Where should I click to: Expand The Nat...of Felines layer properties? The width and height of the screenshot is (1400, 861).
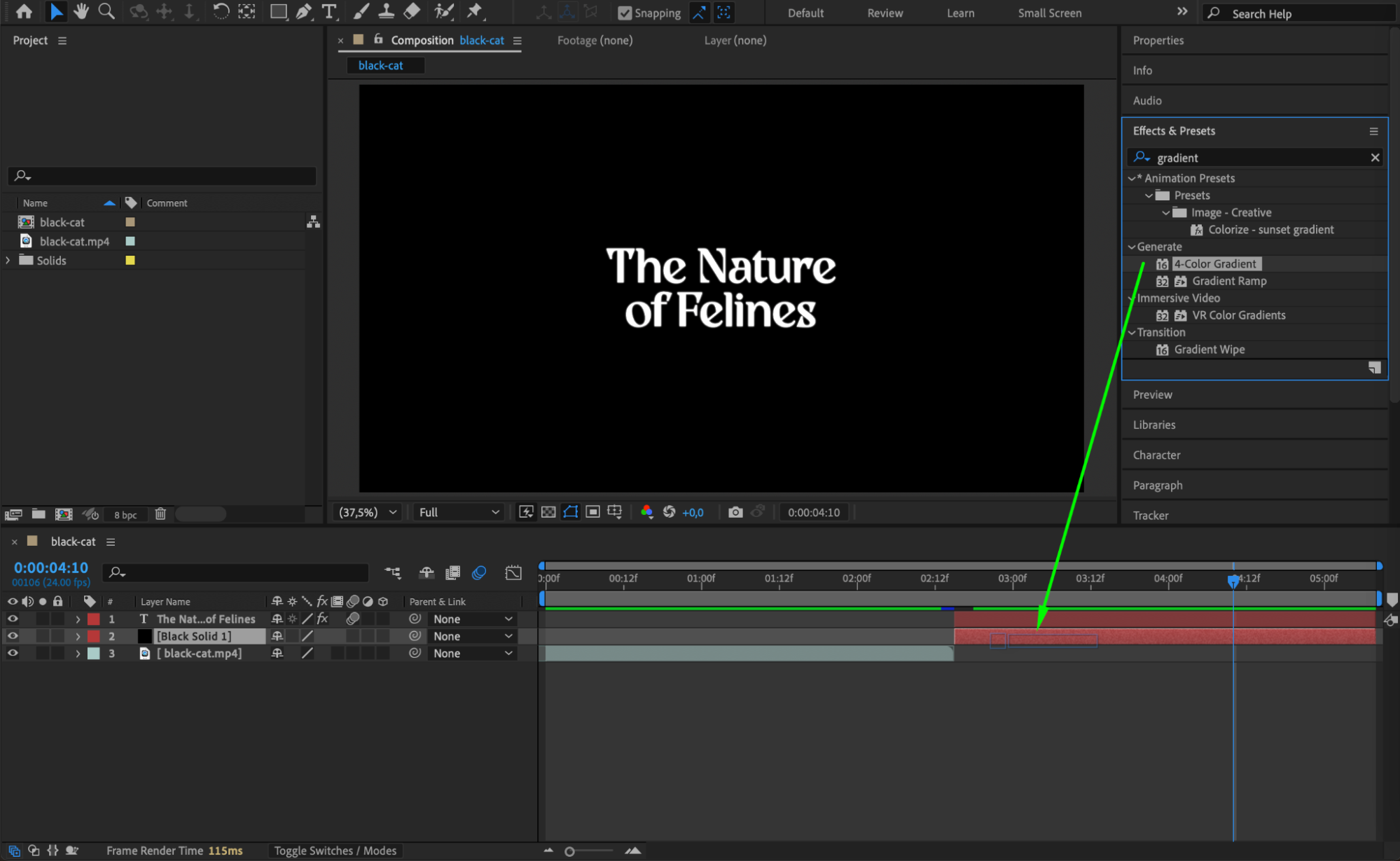(78, 619)
